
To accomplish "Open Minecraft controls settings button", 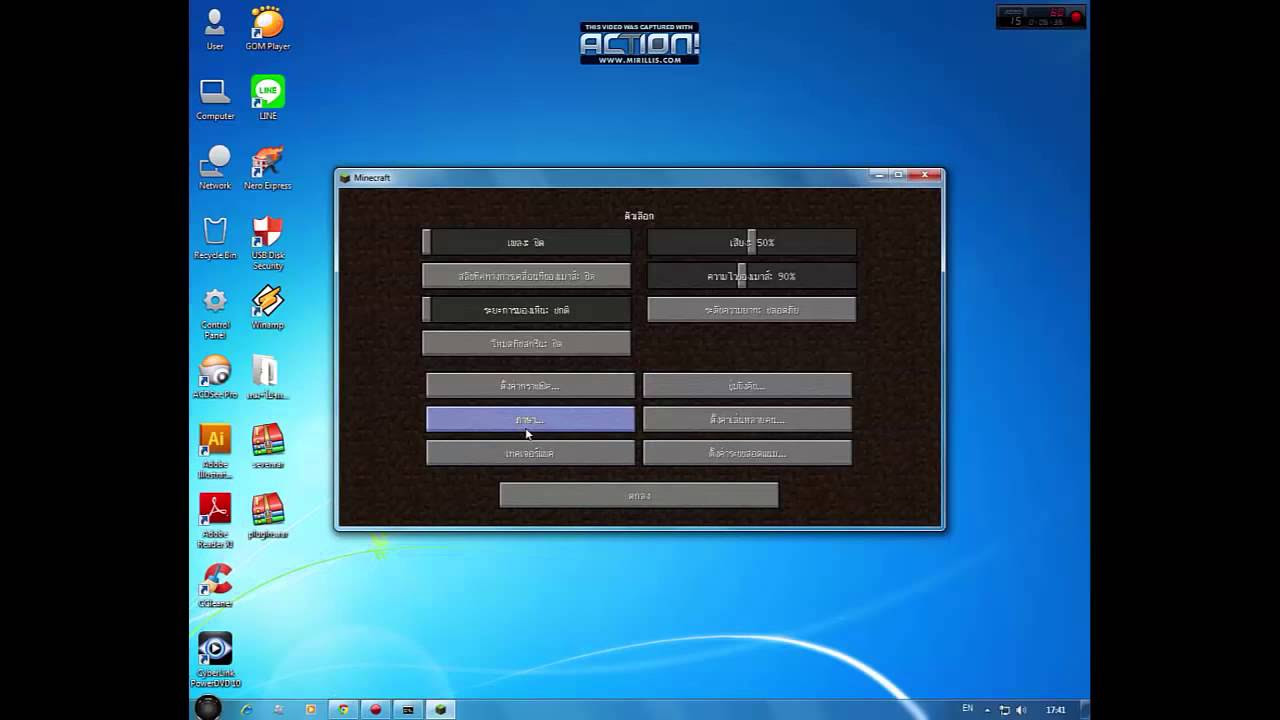I will 747,385.
